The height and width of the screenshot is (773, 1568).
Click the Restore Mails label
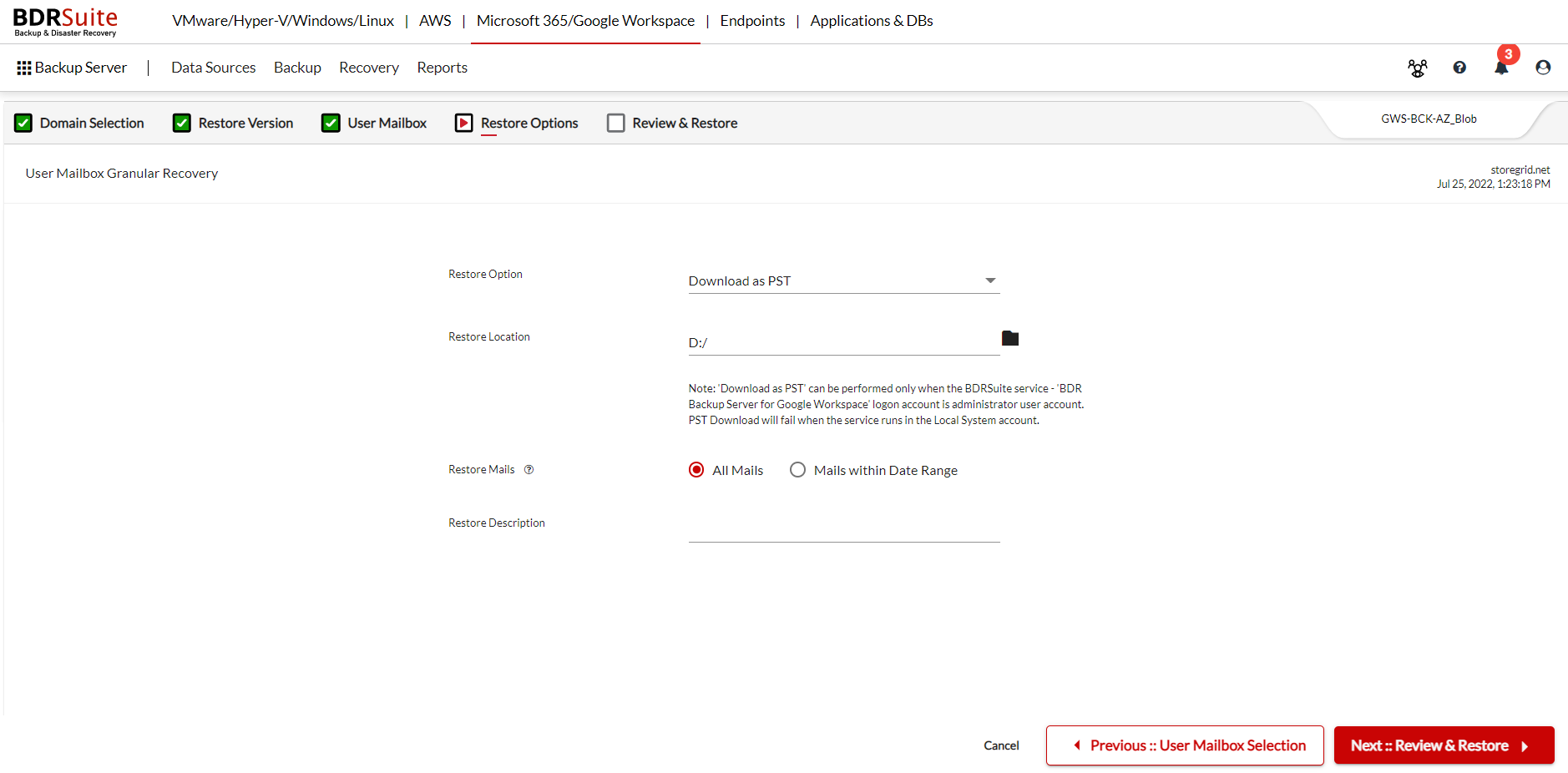(x=482, y=470)
